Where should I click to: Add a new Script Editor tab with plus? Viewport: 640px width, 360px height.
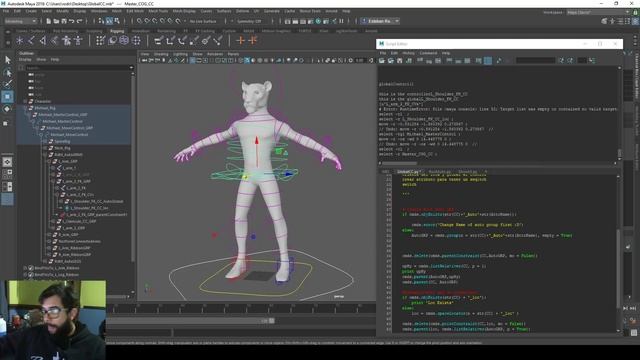[485, 172]
